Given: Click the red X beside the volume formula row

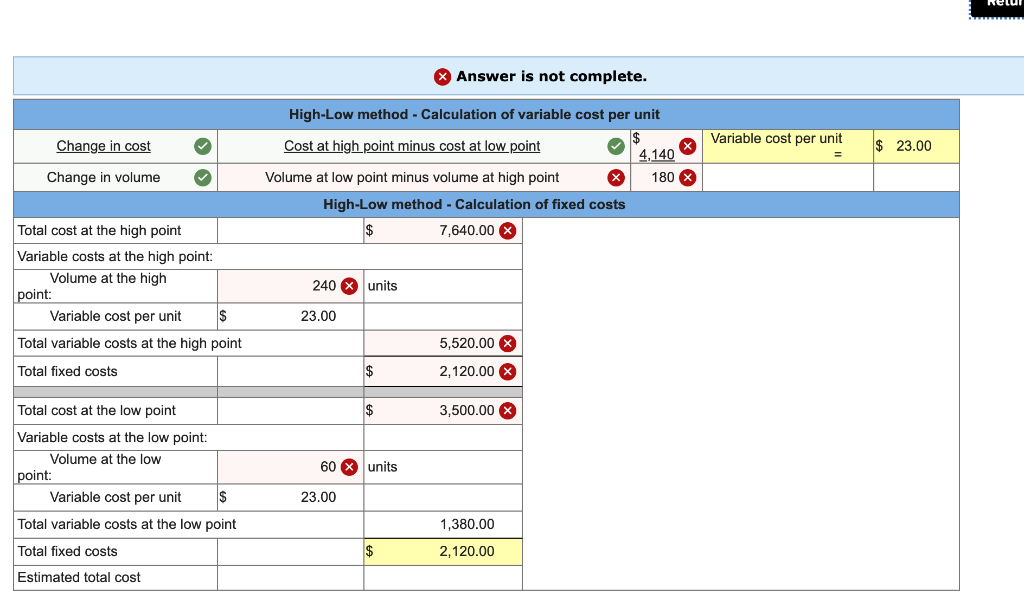Looking at the screenshot, I should (x=616, y=177).
